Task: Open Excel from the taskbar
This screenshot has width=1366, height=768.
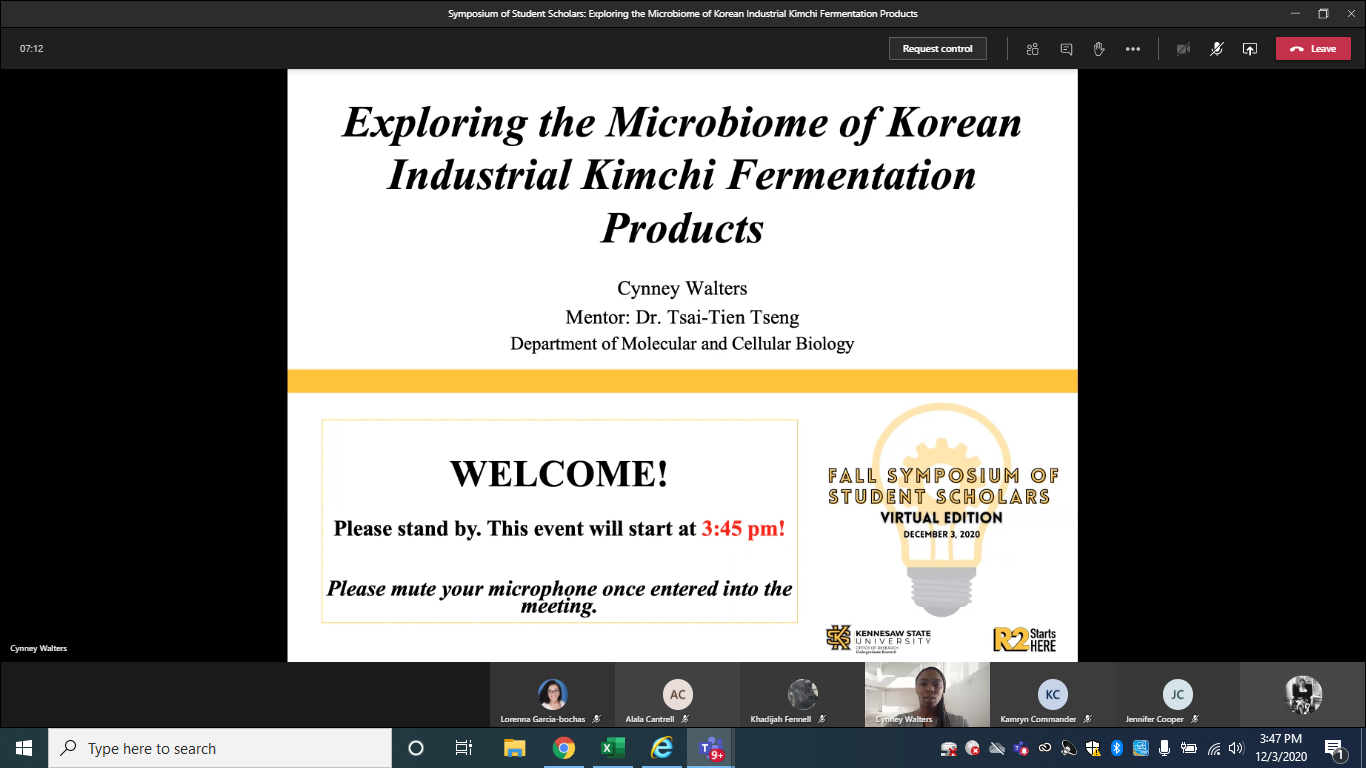Action: click(613, 748)
